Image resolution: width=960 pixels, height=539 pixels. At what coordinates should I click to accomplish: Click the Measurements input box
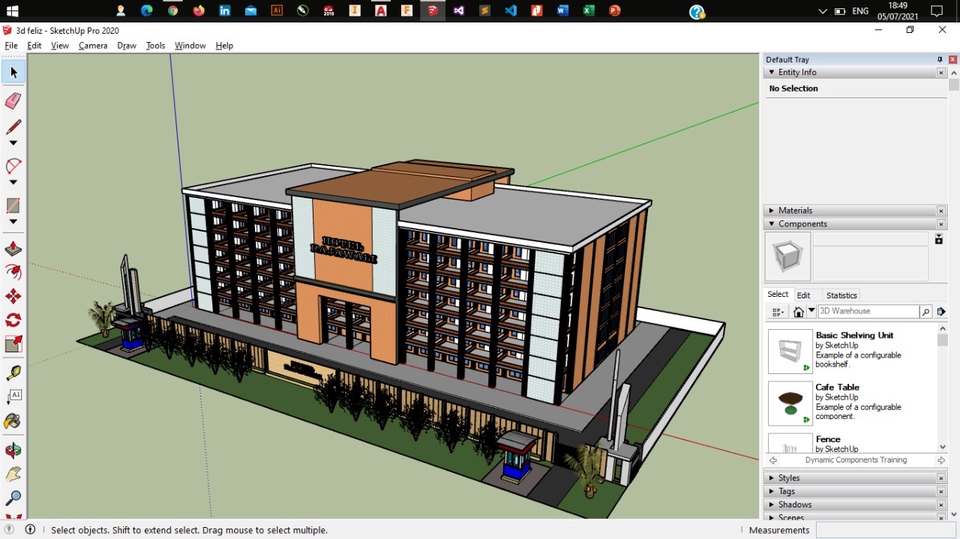click(x=885, y=530)
